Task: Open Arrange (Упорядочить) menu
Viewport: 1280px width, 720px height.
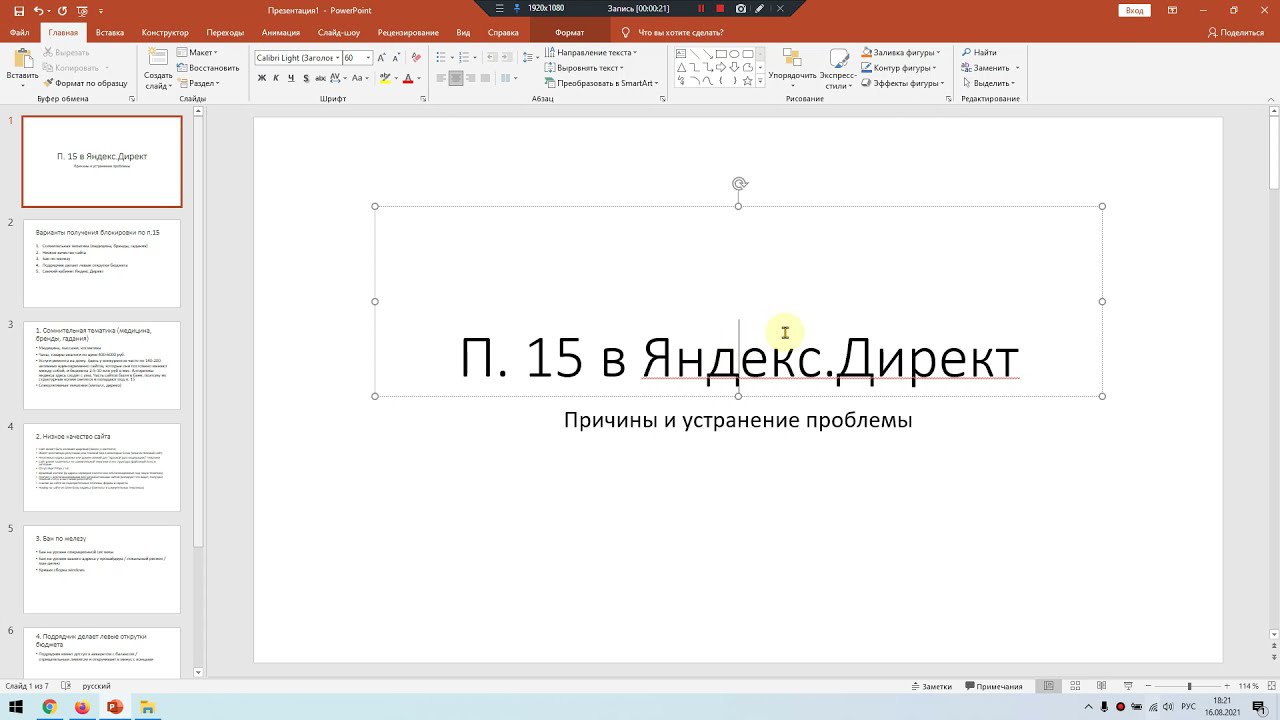Action: click(x=792, y=68)
